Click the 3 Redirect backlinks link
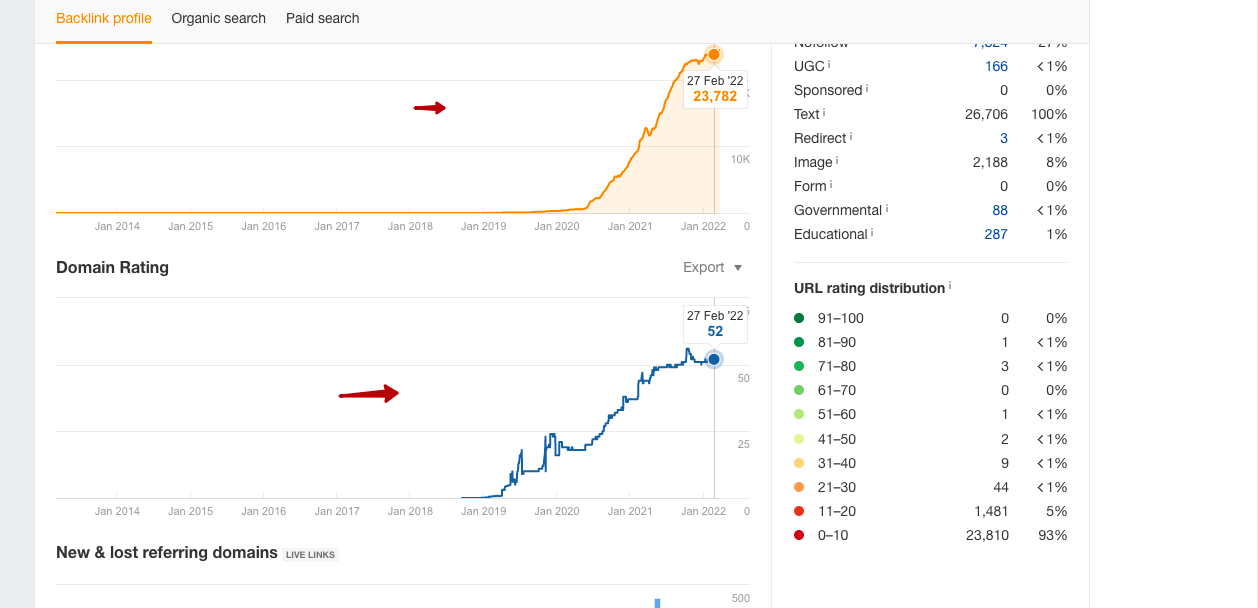Screen dimensions: 1258x608 coord(1004,138)
